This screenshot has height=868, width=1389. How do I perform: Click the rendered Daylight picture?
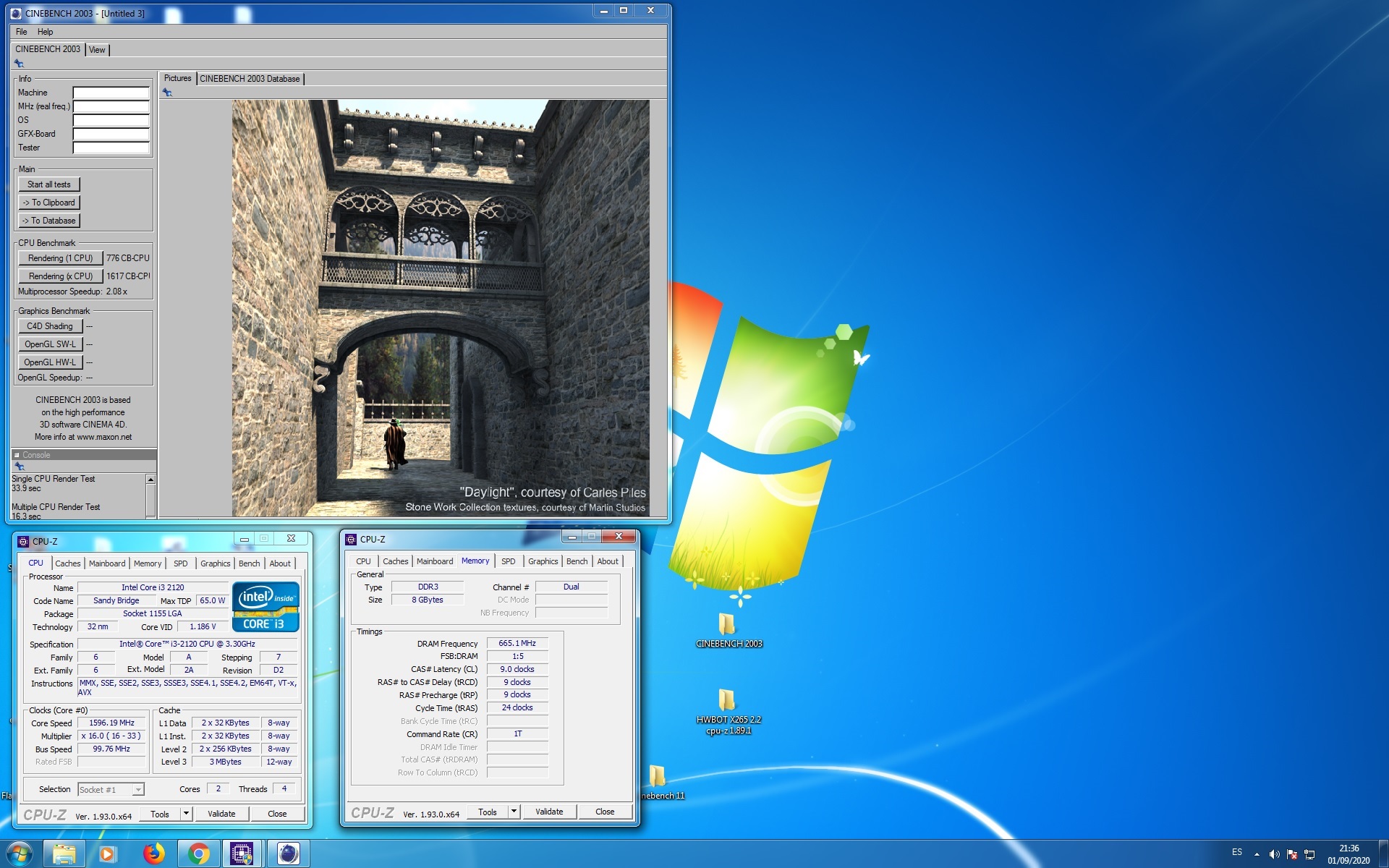[441, 308]
